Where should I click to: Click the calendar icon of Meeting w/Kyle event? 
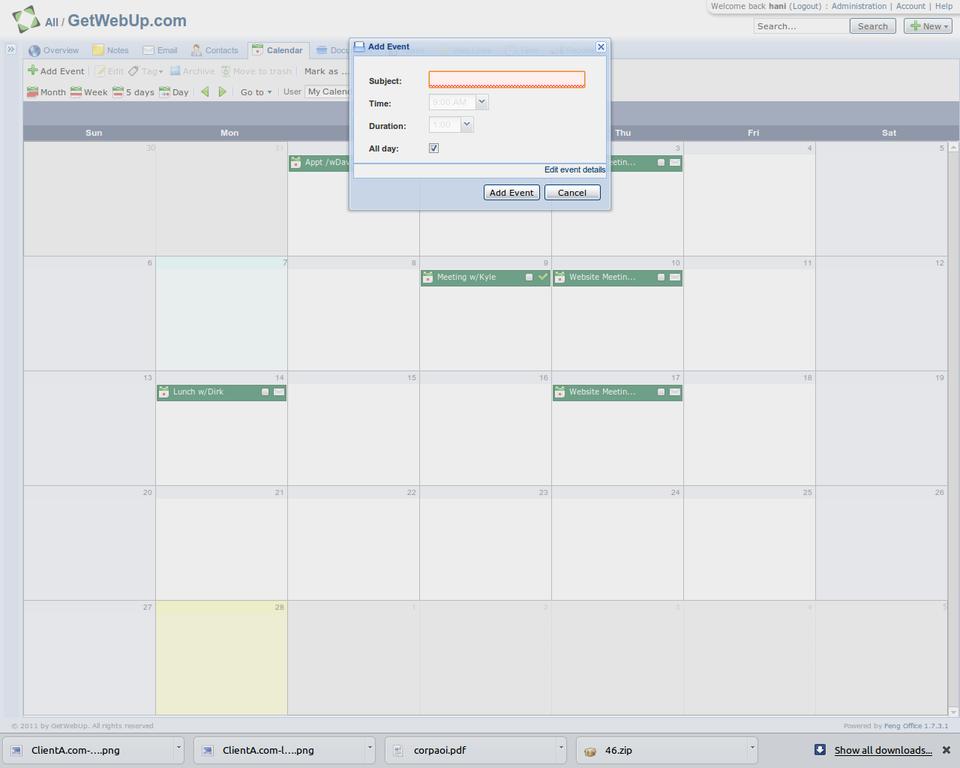[428, 277]
